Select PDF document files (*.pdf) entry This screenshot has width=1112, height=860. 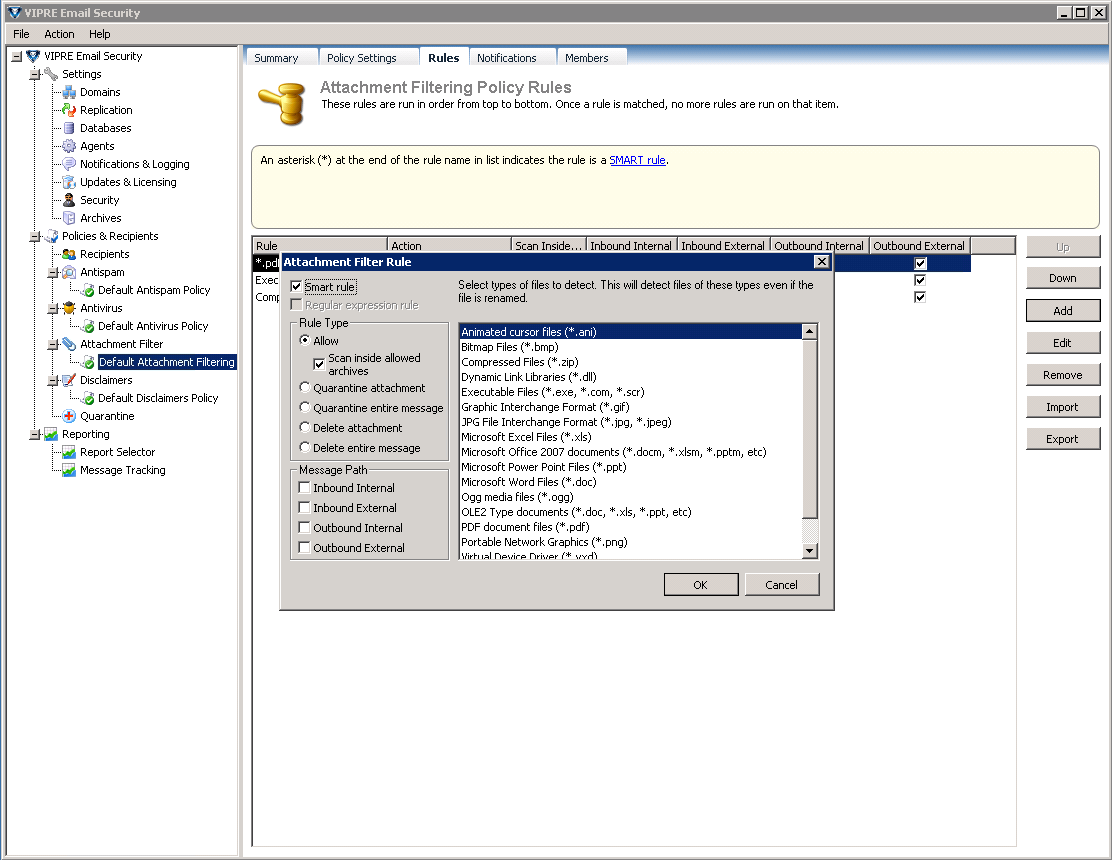(630, 527)
